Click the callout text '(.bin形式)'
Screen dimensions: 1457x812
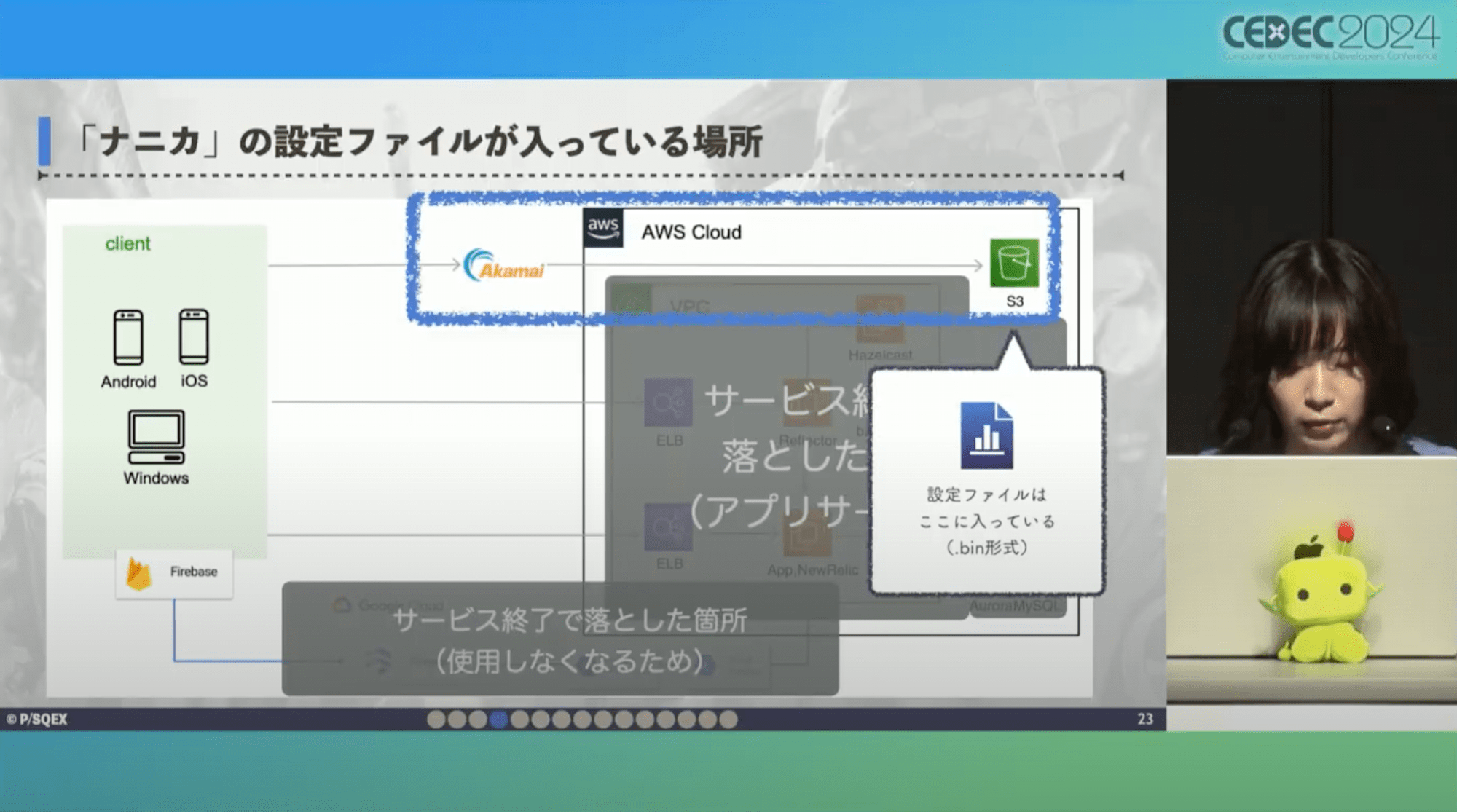(x=986, y=548)
